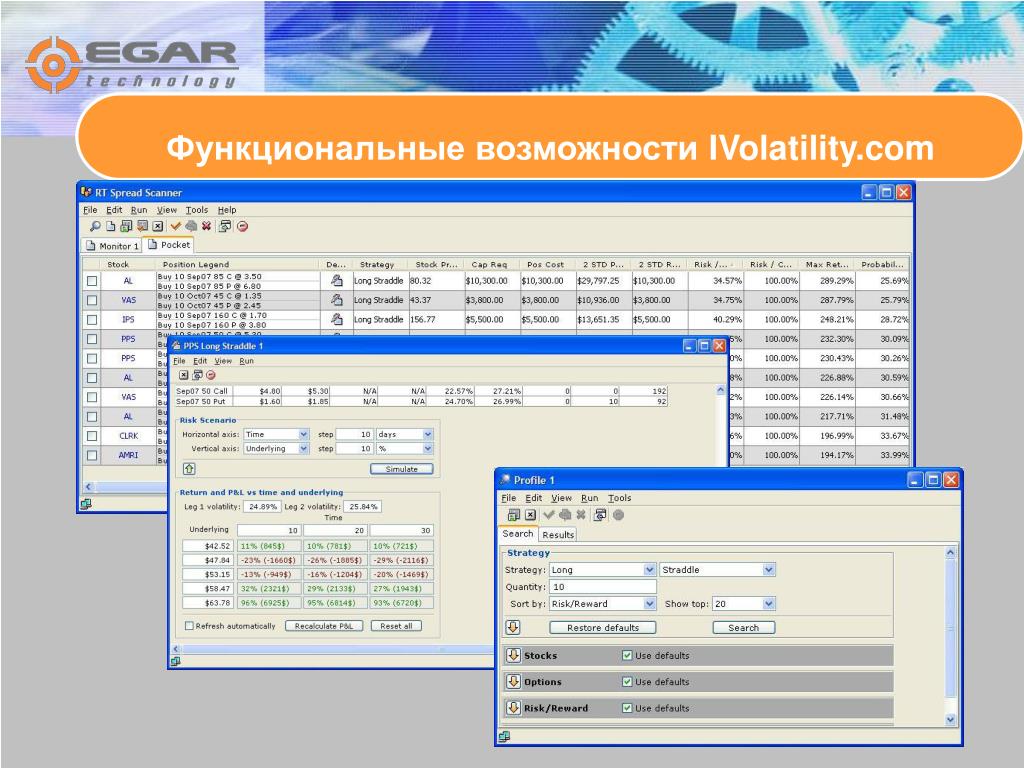Expand the Options section arrow
This screenshot has height=768, width=1024.
pyautogui.click(x=513, y=681)
